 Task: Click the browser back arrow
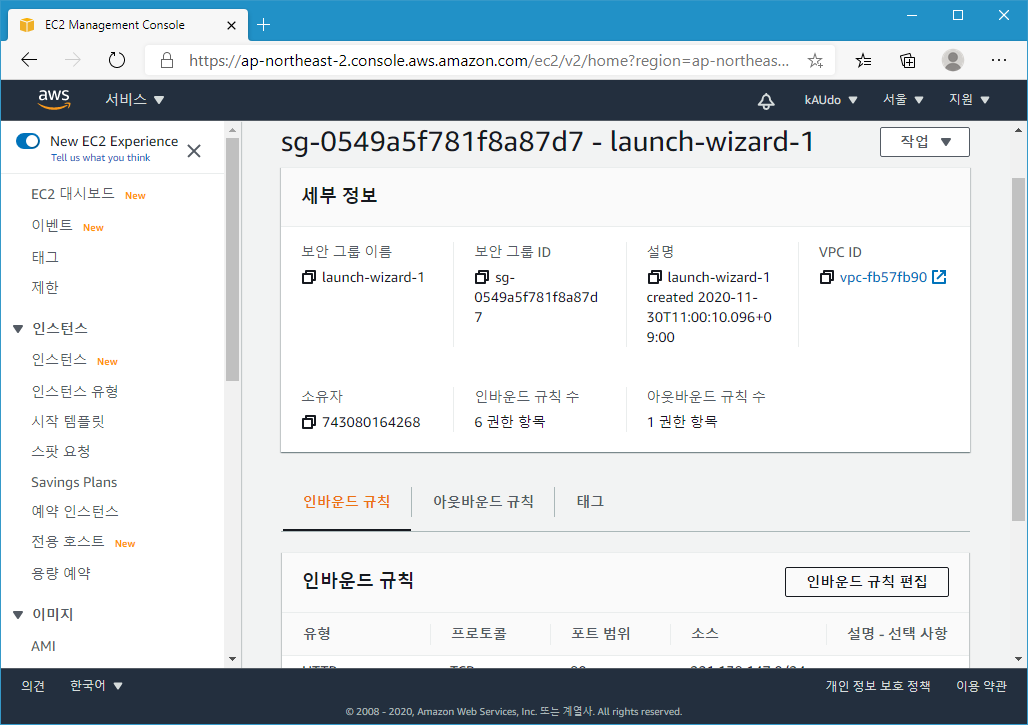30,60
